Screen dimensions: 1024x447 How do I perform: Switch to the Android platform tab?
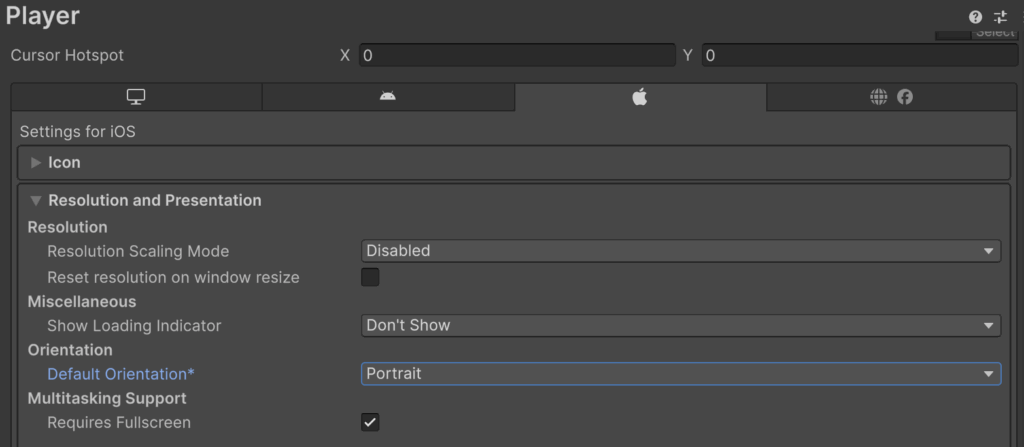click(388, 97)
